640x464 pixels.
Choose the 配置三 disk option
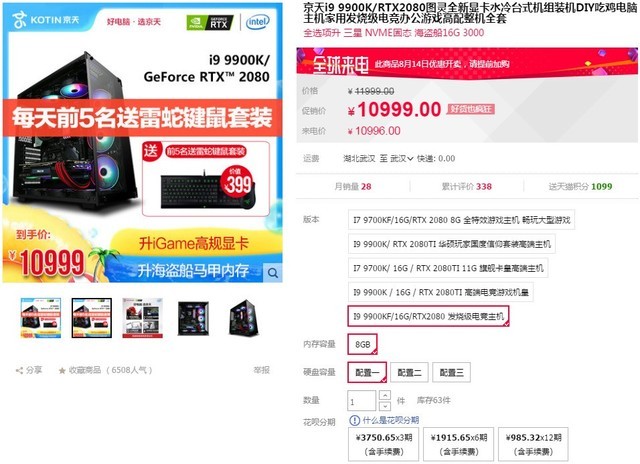tap(451, 372)
